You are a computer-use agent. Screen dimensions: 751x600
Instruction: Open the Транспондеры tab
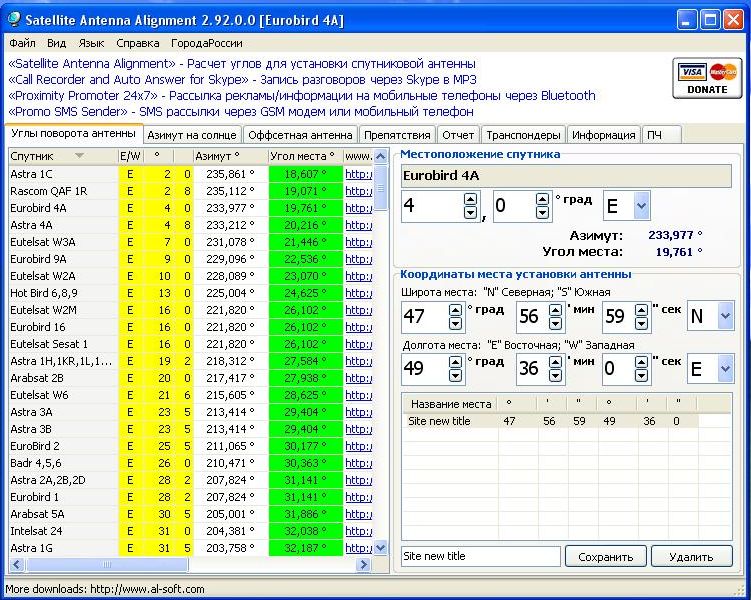point(523,135)
